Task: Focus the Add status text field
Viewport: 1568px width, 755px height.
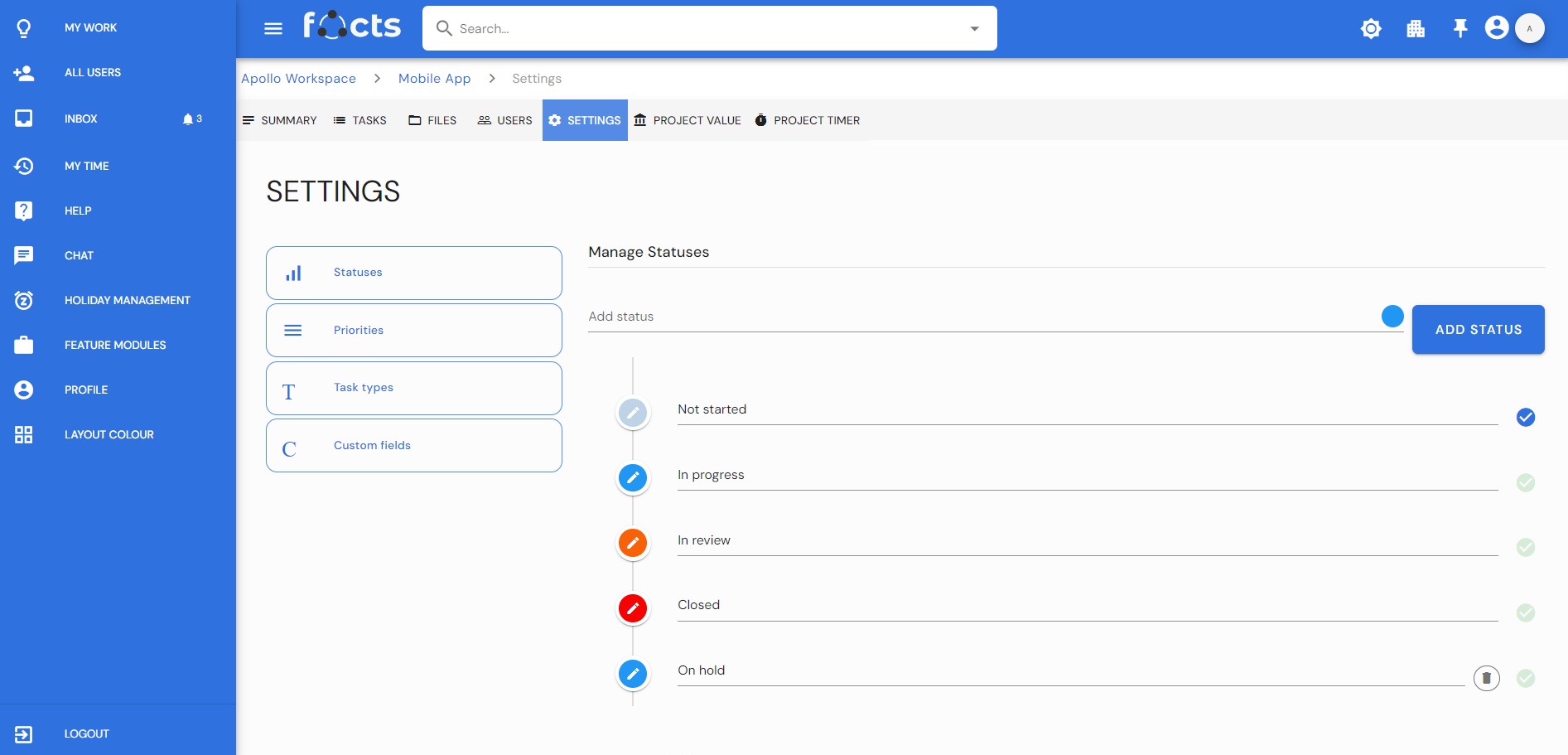Action: (x=977, y=317)
